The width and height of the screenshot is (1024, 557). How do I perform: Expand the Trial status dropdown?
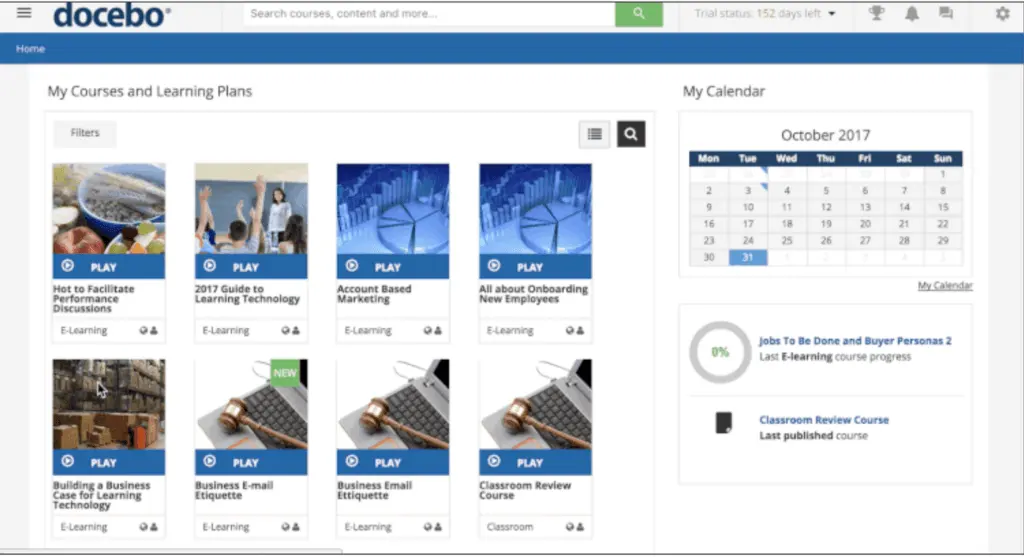coord(765,13)
